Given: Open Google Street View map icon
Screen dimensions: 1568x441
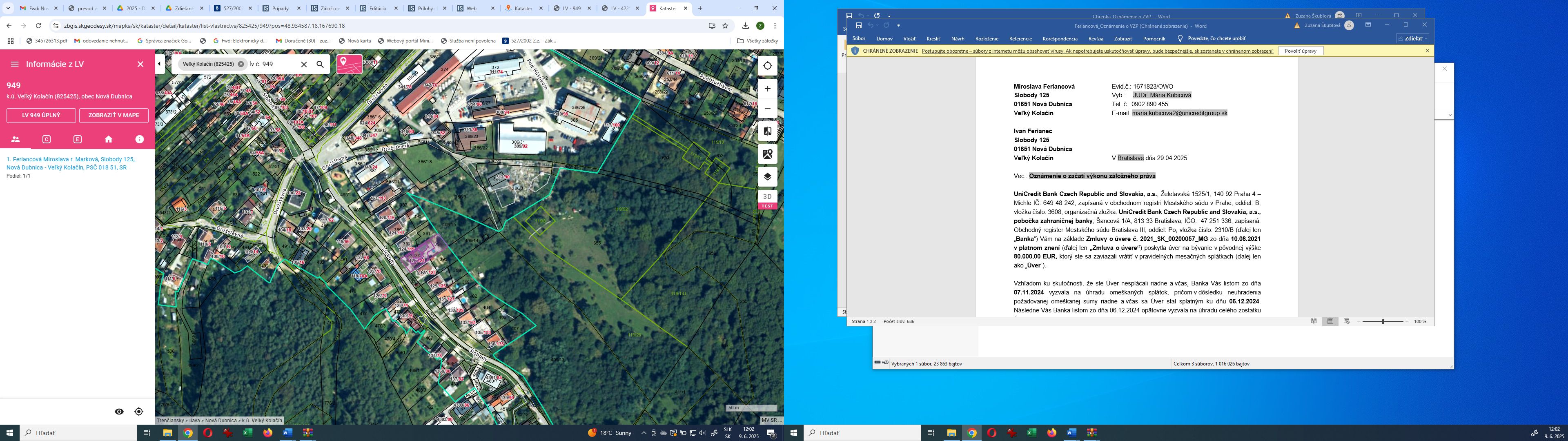Looking at the screenshot, I should pos(767,154).
